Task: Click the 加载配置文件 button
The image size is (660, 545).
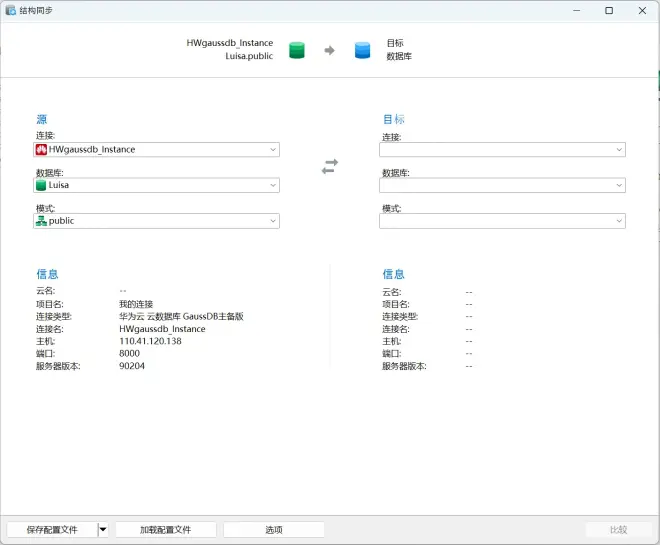Action: 165,529
